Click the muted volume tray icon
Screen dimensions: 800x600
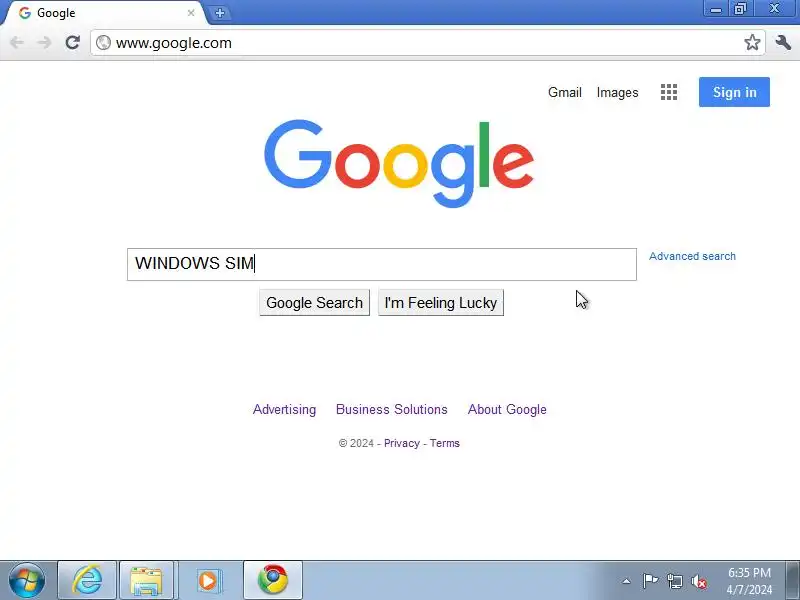tap(699, 581)
